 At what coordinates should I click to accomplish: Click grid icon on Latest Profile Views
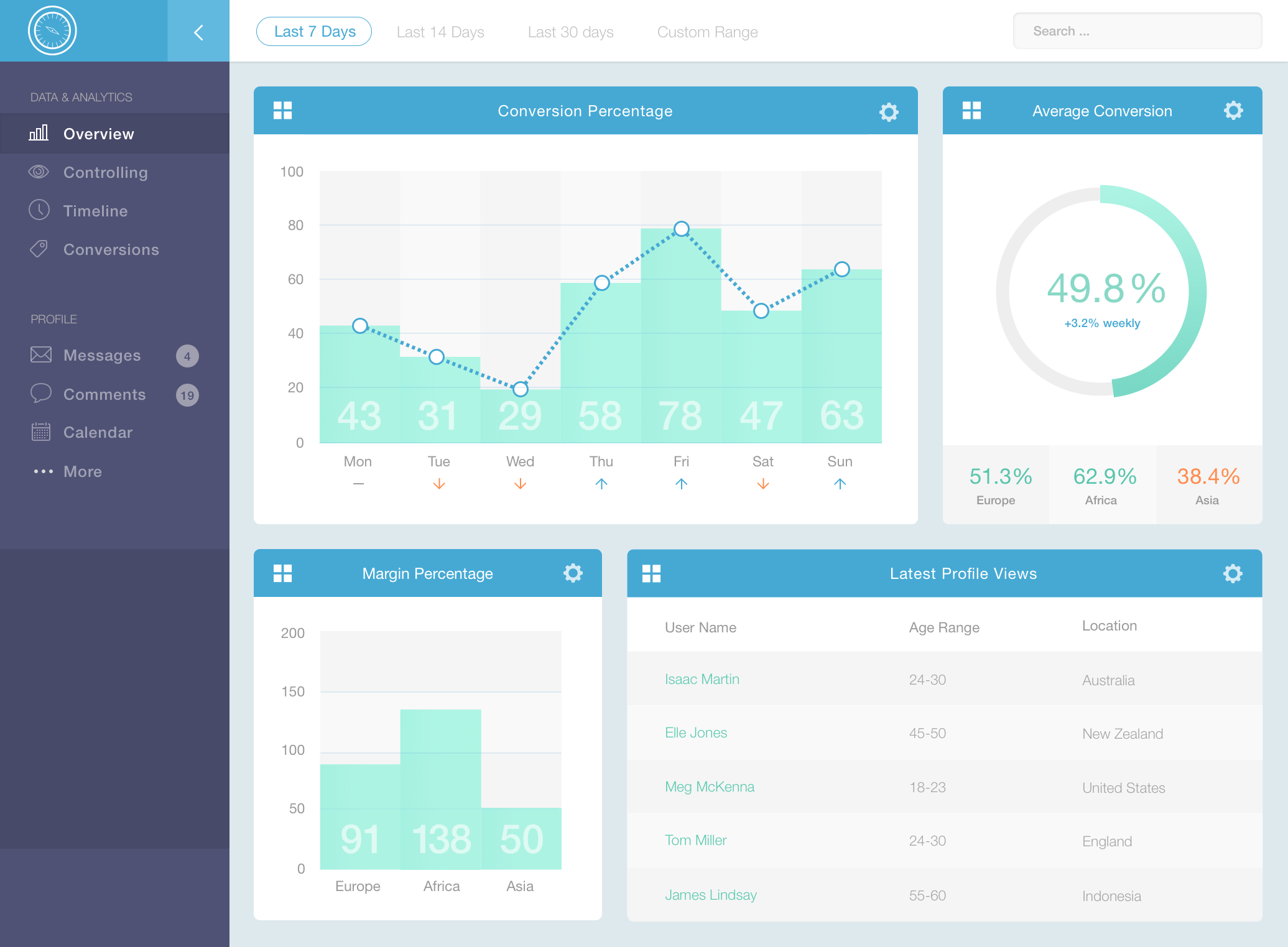pyautogui.click(x=651, y=573)
